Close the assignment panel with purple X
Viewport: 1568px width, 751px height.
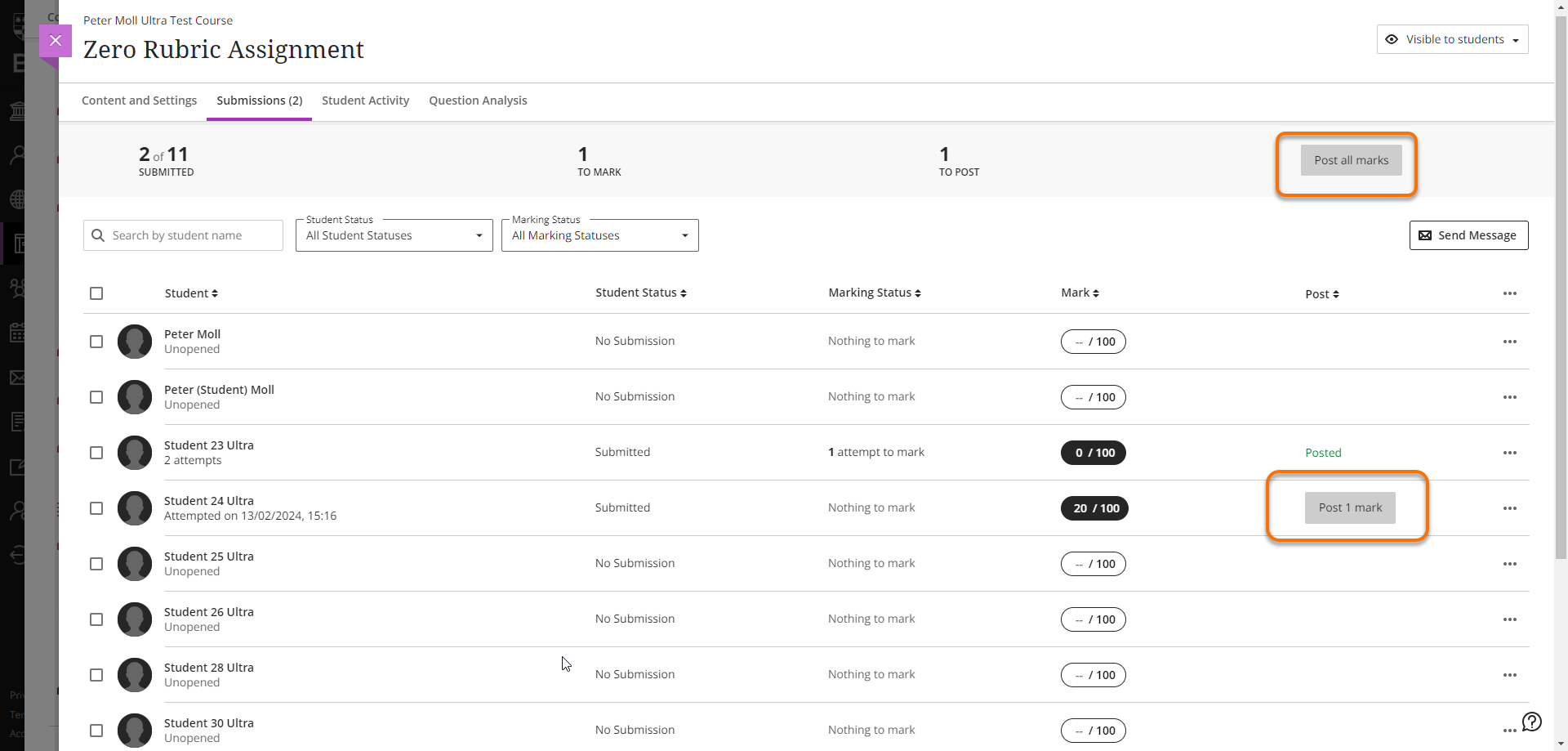tap(56, 40)
